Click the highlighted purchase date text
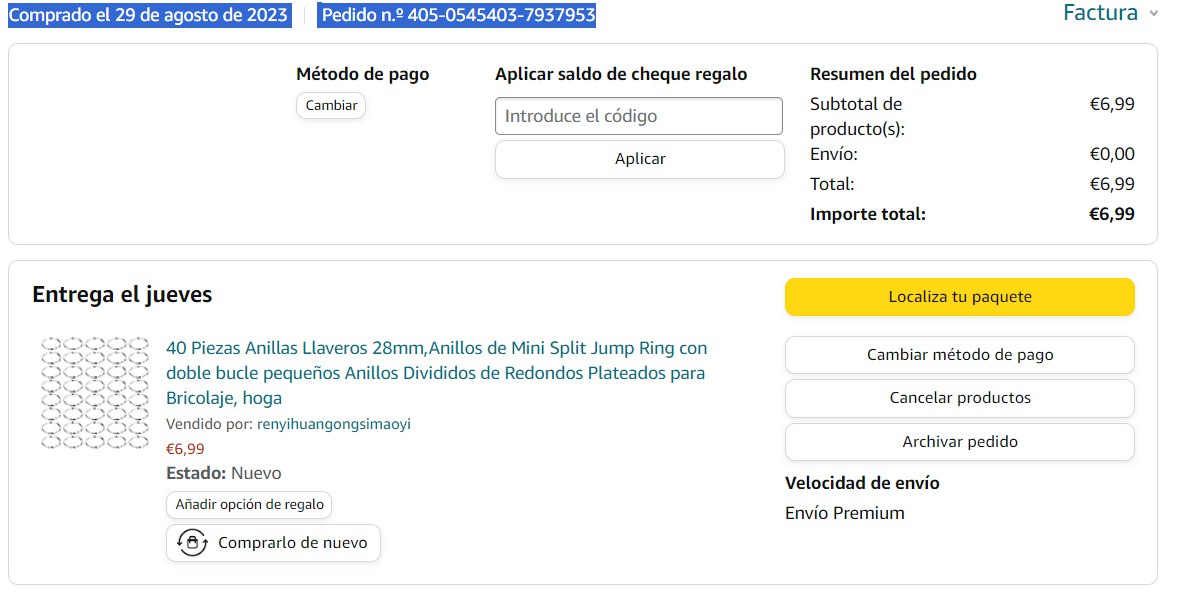The width and height of the screenshot is (1196, 595). tap(150, 15)
